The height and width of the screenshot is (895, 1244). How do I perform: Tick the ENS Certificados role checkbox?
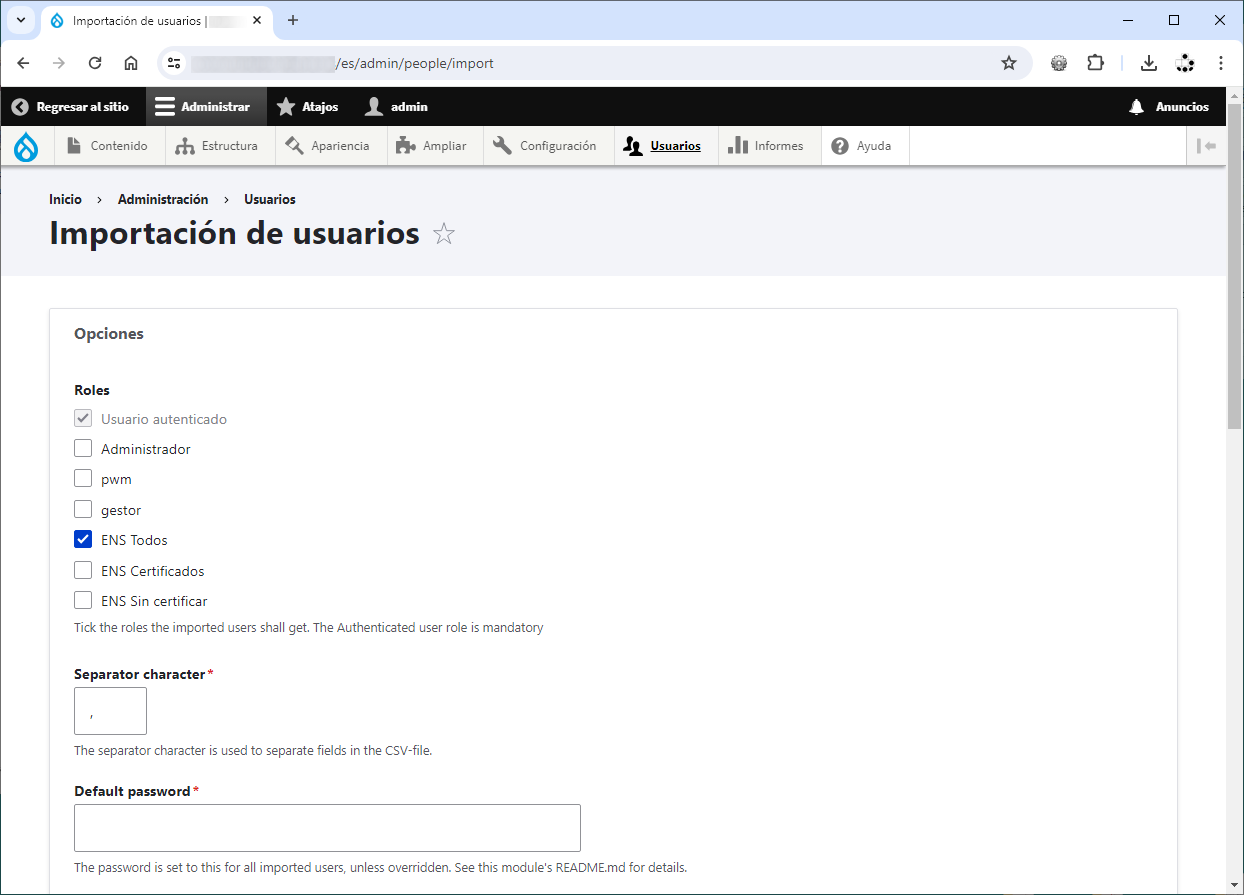[83, 571]
